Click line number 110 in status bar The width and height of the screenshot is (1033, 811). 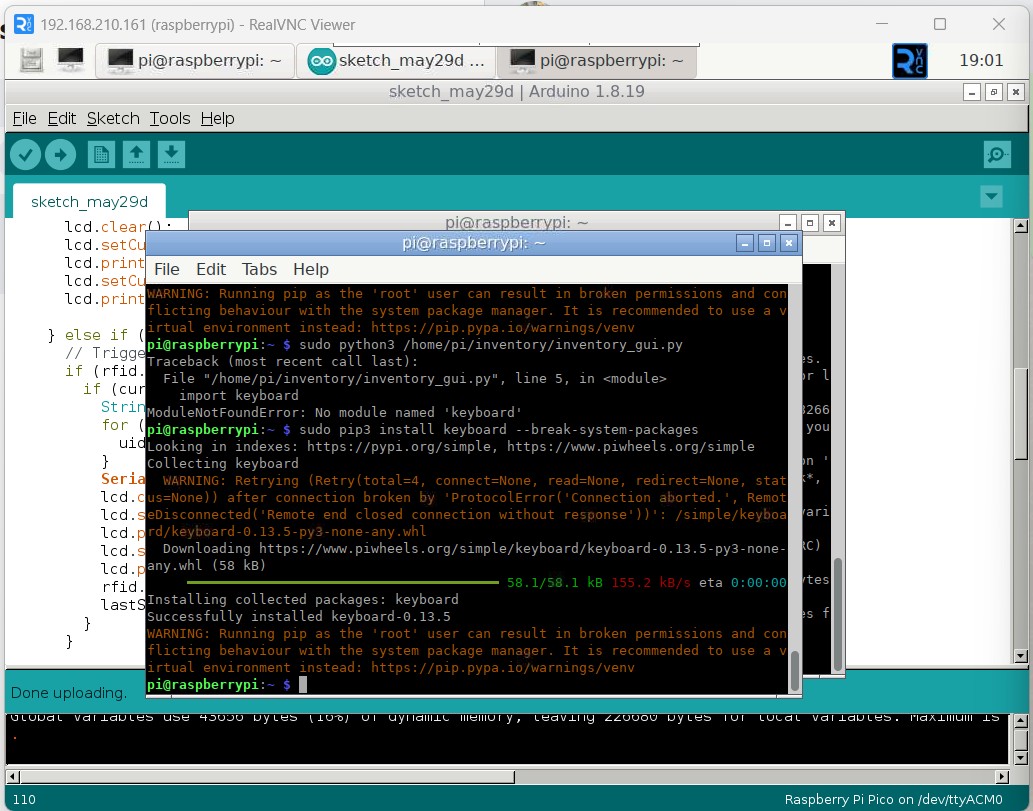point(24,799)
